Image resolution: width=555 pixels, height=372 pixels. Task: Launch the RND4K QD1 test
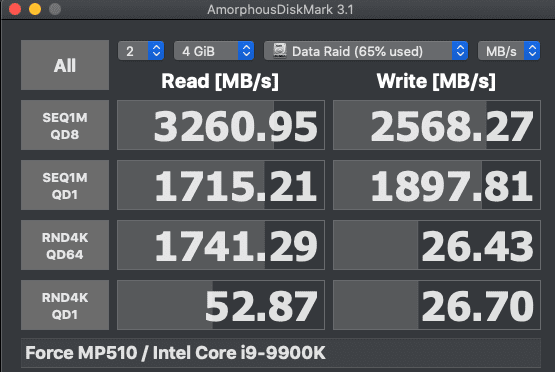click(65, 305)
